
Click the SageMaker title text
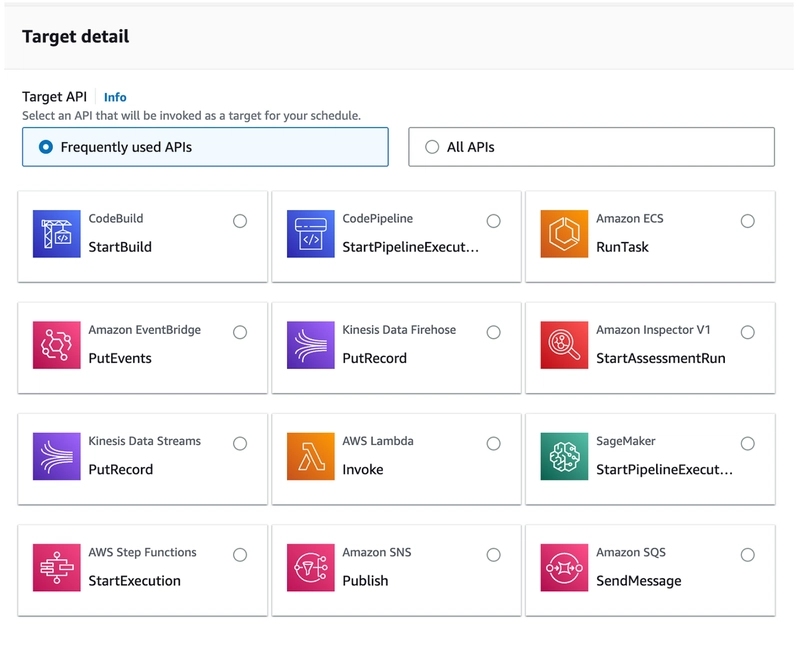[626, 441]
